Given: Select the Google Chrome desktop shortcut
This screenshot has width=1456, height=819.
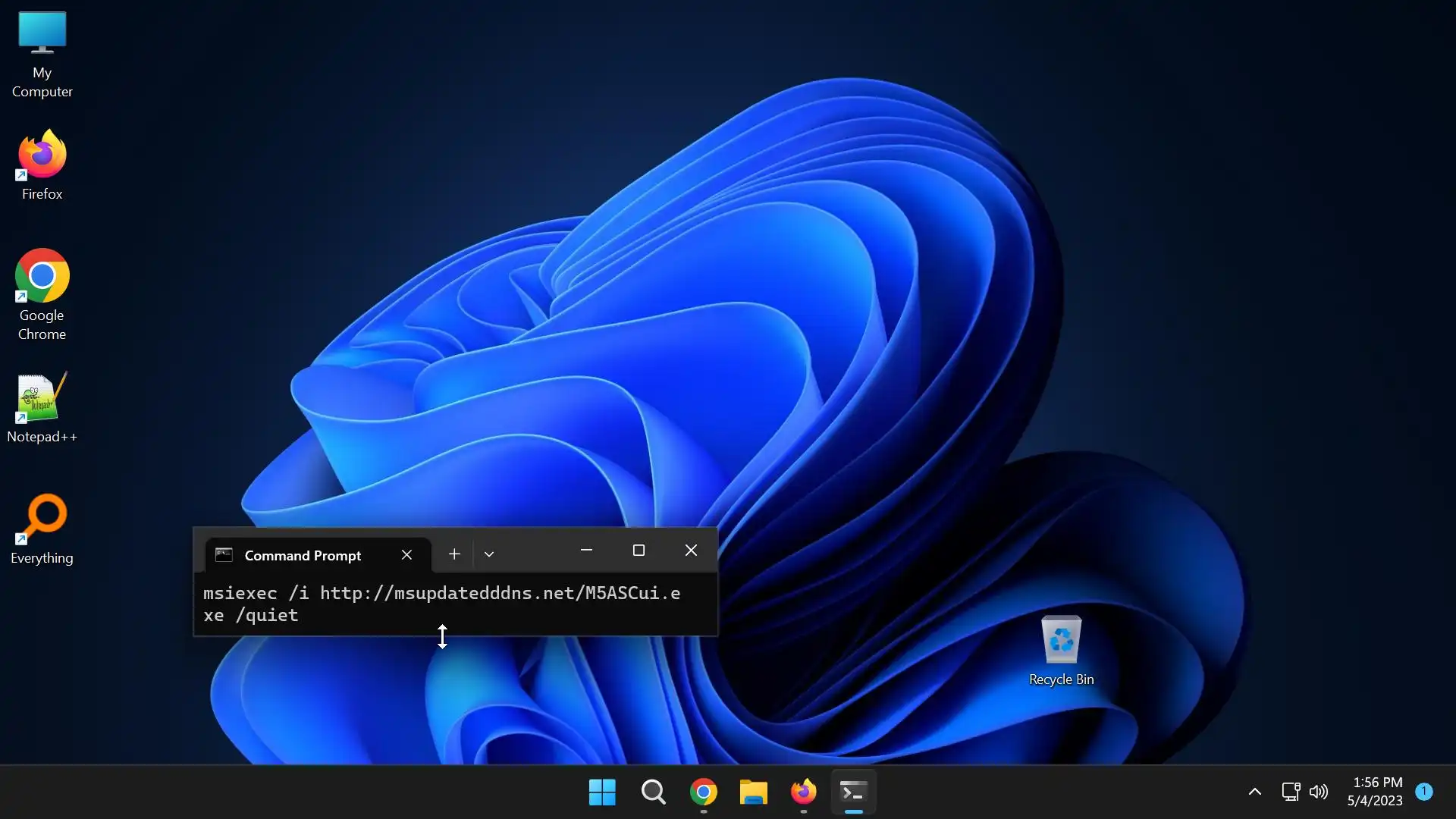Looking at the screenshot, I should 42,293.
